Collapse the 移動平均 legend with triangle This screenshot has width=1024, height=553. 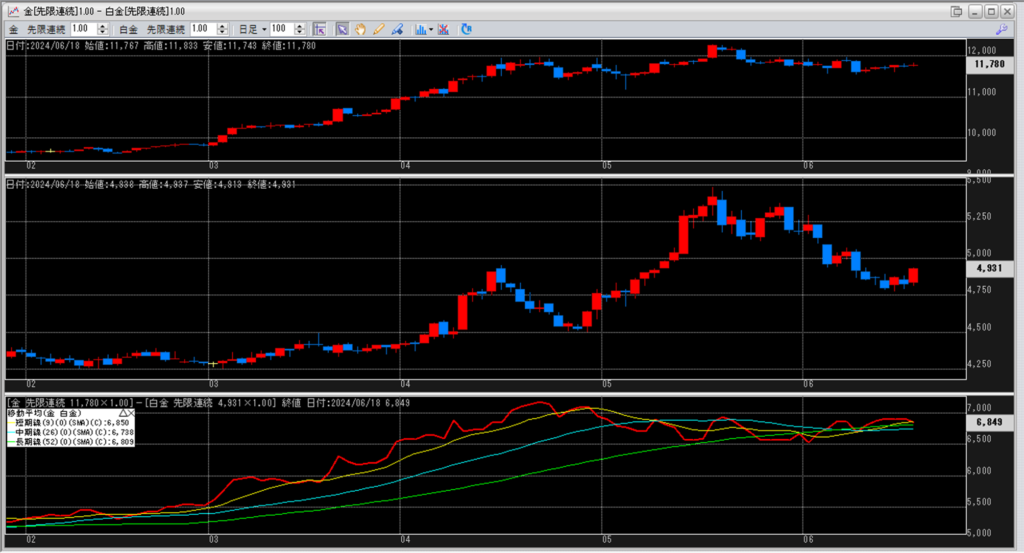pos(123,412)
